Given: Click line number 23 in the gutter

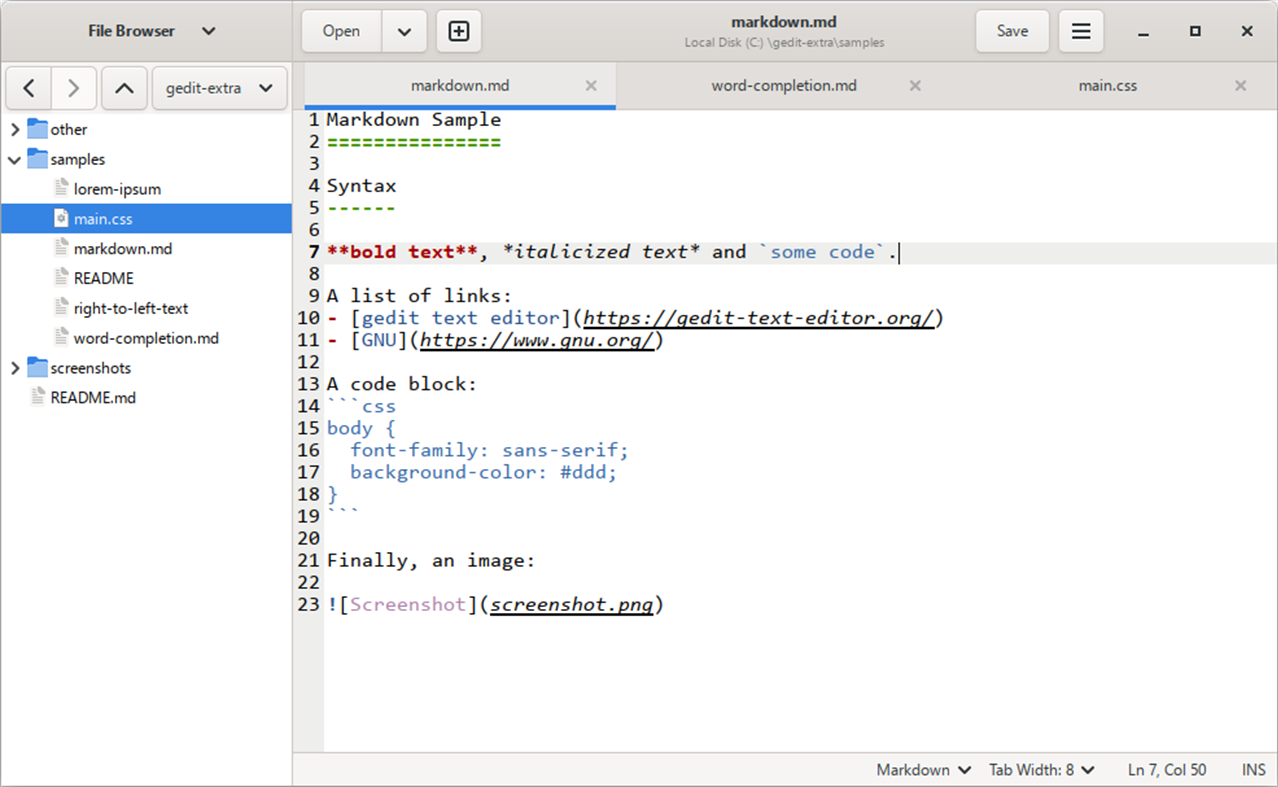Looking at the screenshot, I should [308, 604].
